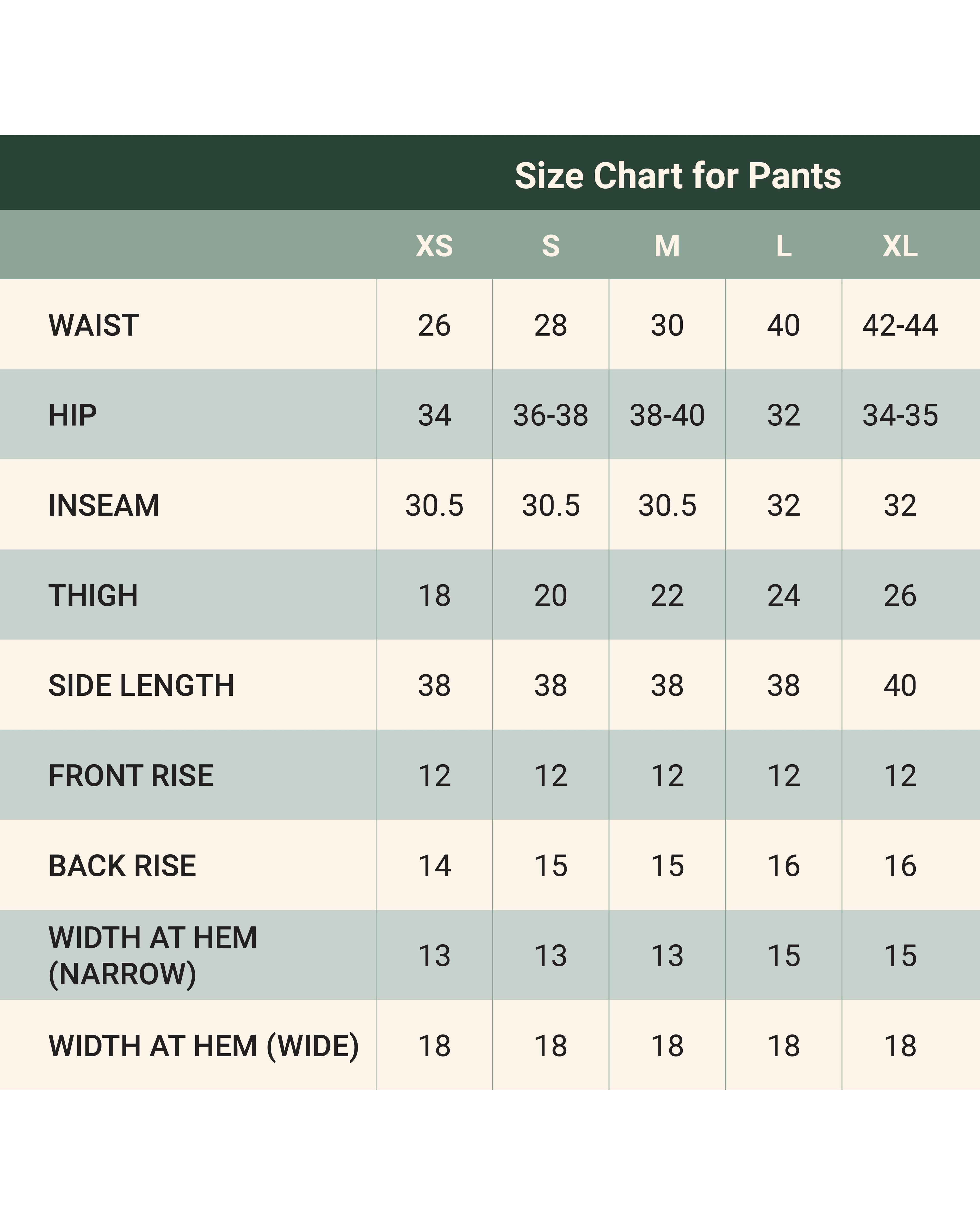980x1225 pixels.
Task: Click the WIDTH AT HEM (WIDE) label
Action: [x=203, y=1045]
